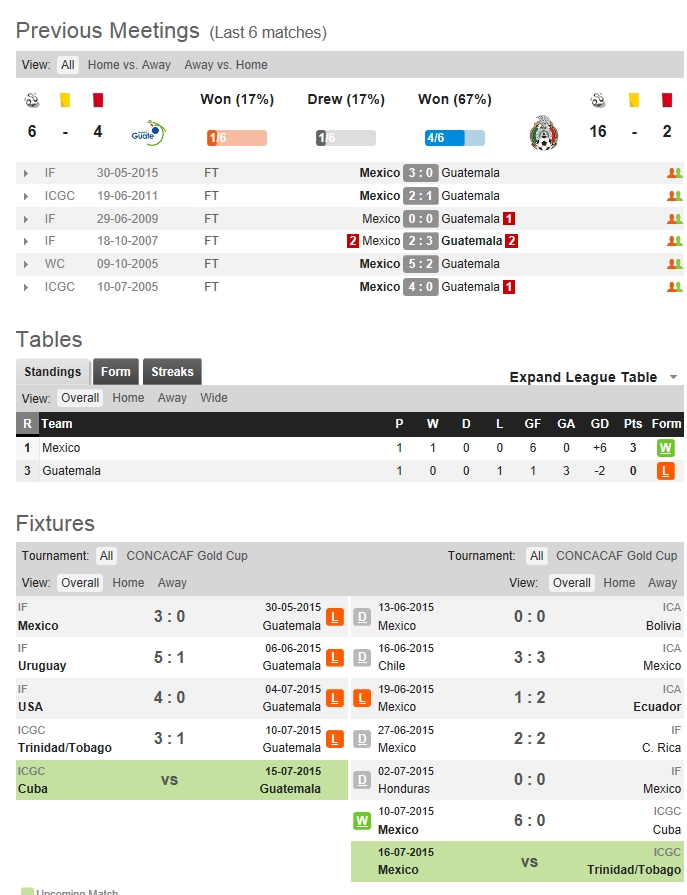687x895 pixels.
Task: Expand League Table dropdown
Action: [593, 377]
